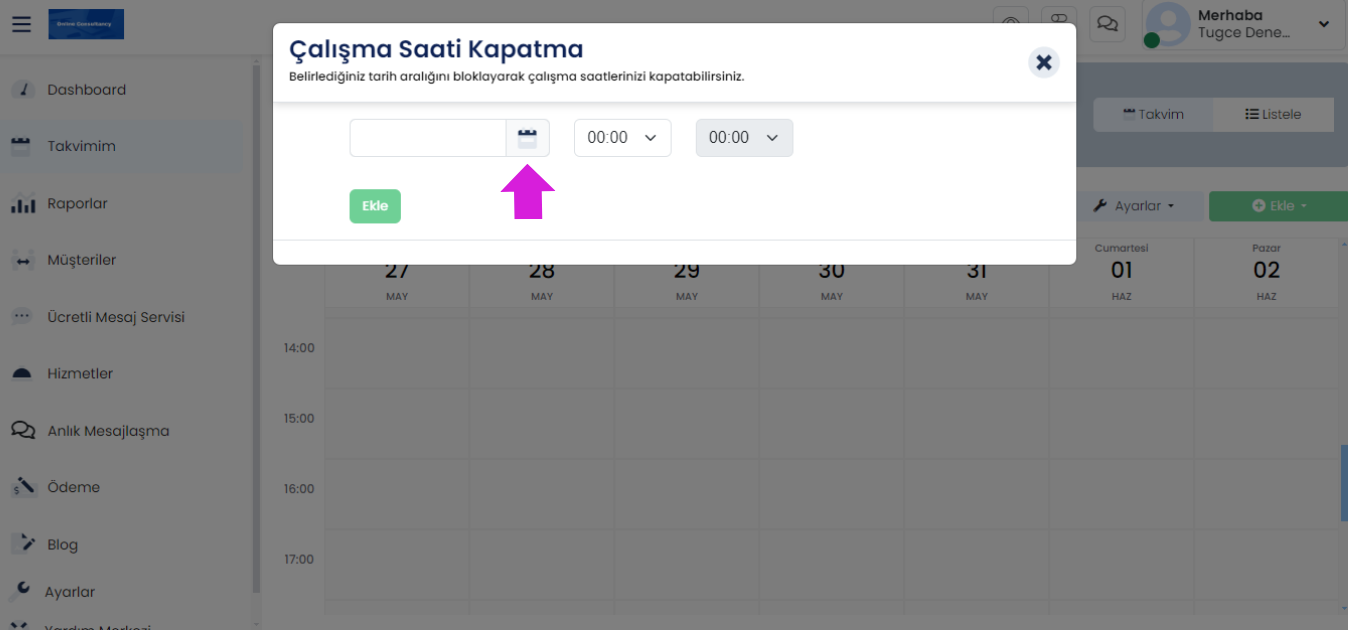Expand the Merhaba user profile menu

[1323, 24]
